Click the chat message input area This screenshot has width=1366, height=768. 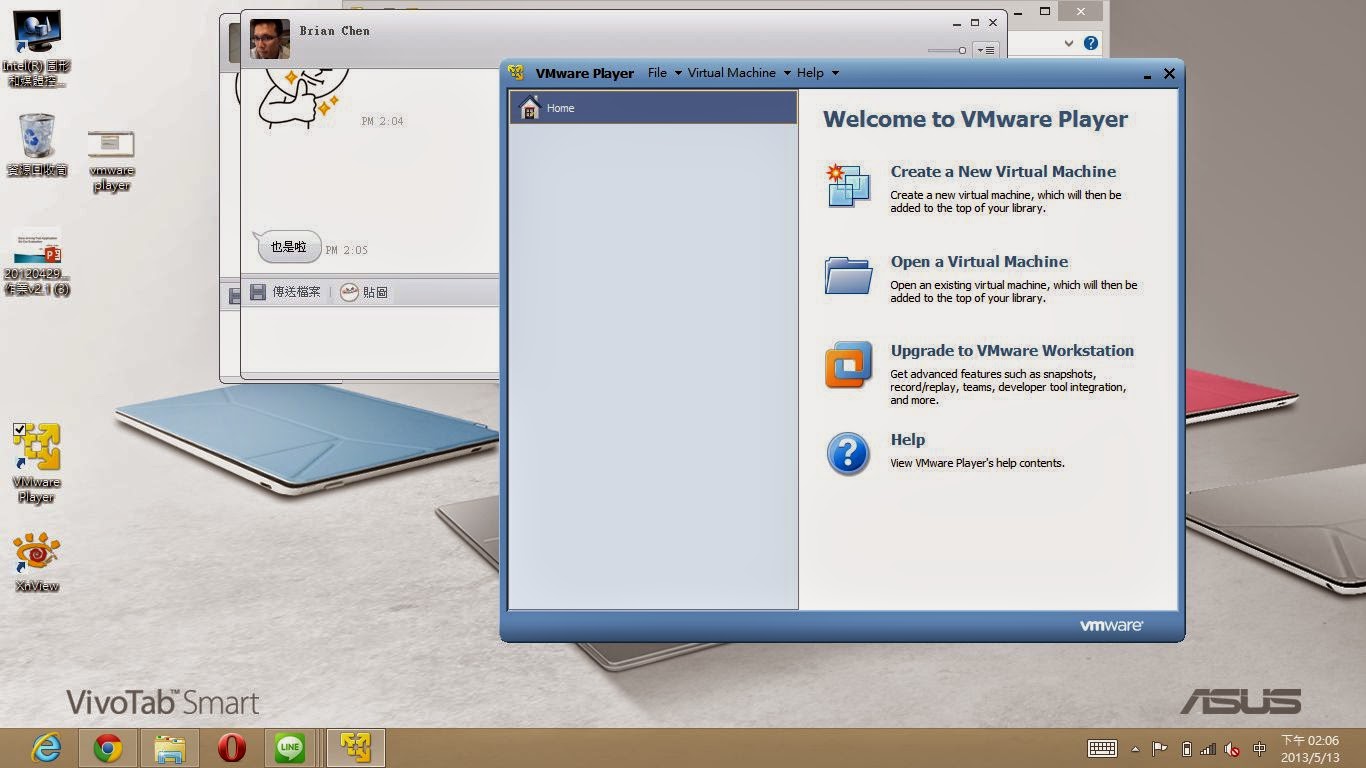[x=370, y=340]
